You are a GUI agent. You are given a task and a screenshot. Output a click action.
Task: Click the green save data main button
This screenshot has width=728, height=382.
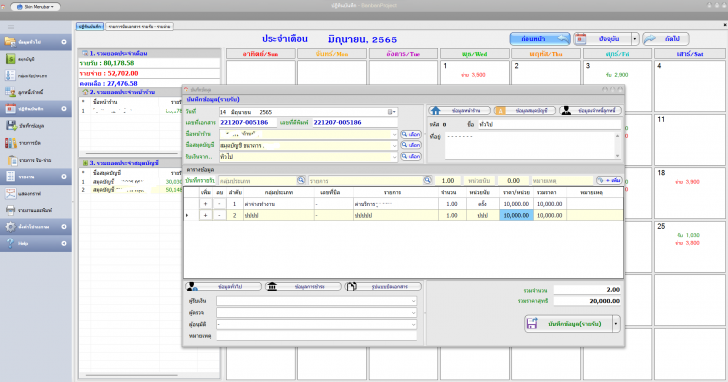[569, 324]
